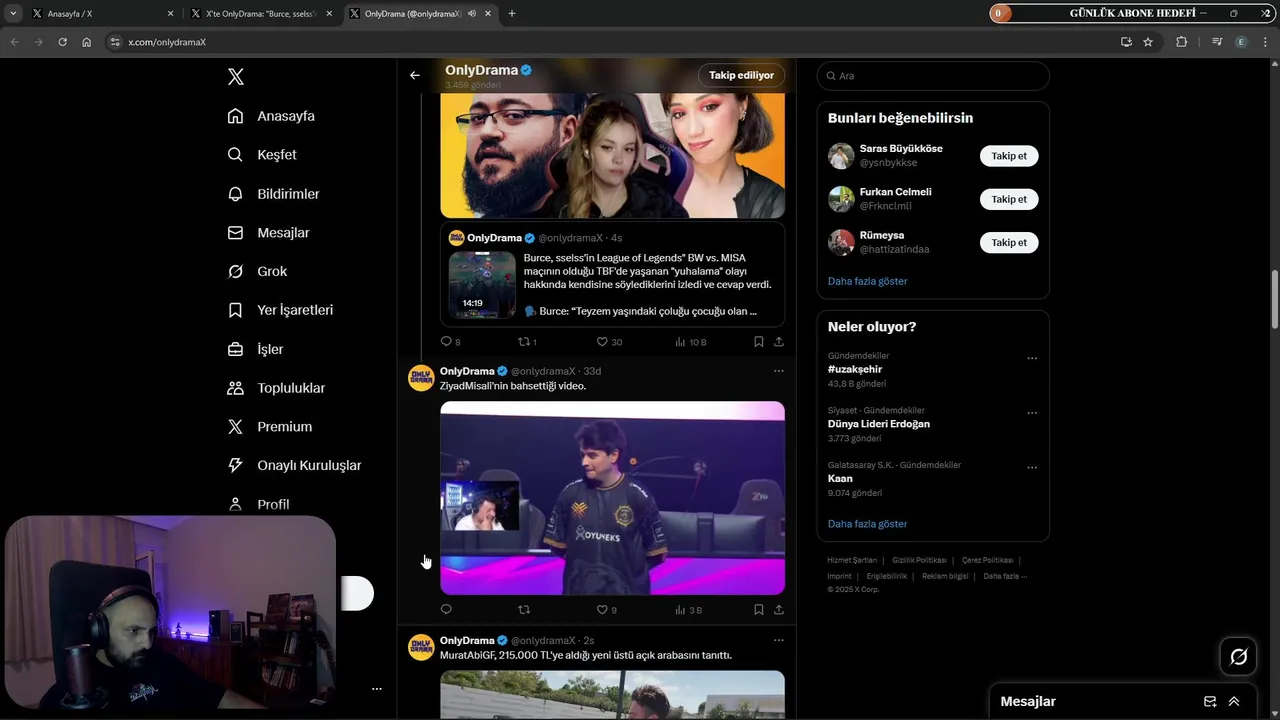Viewport: 1280px width, 720px height.
Task: Go back with arrow next to OnlyDrama
Action: coord(414,75)
